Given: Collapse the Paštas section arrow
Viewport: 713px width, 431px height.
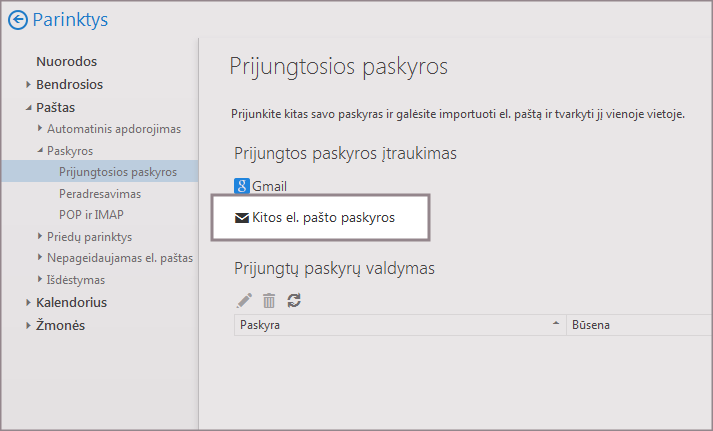Looking at the screenshot, I should (29, 108).
